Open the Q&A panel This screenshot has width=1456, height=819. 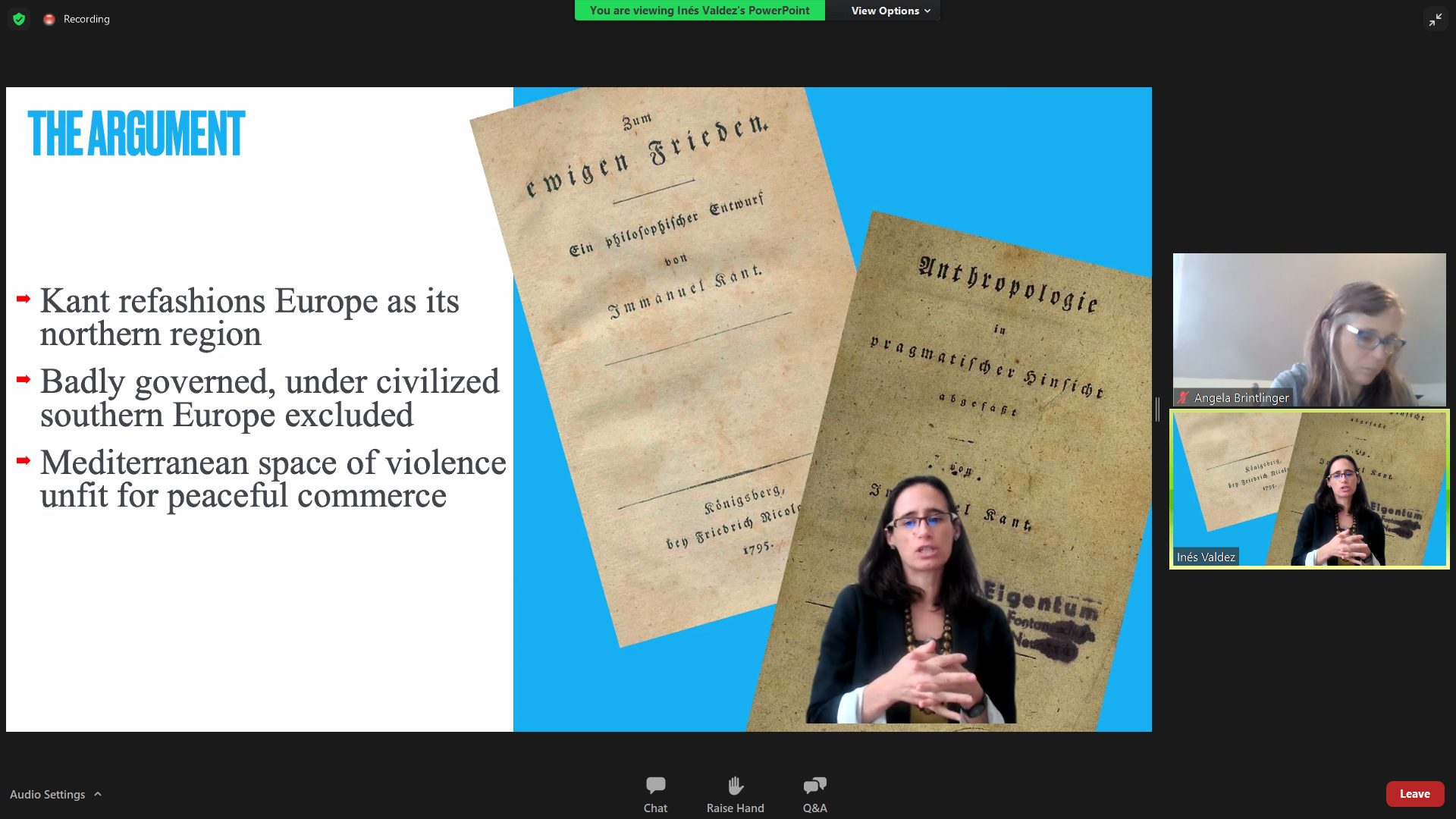[x=815, y=794]
